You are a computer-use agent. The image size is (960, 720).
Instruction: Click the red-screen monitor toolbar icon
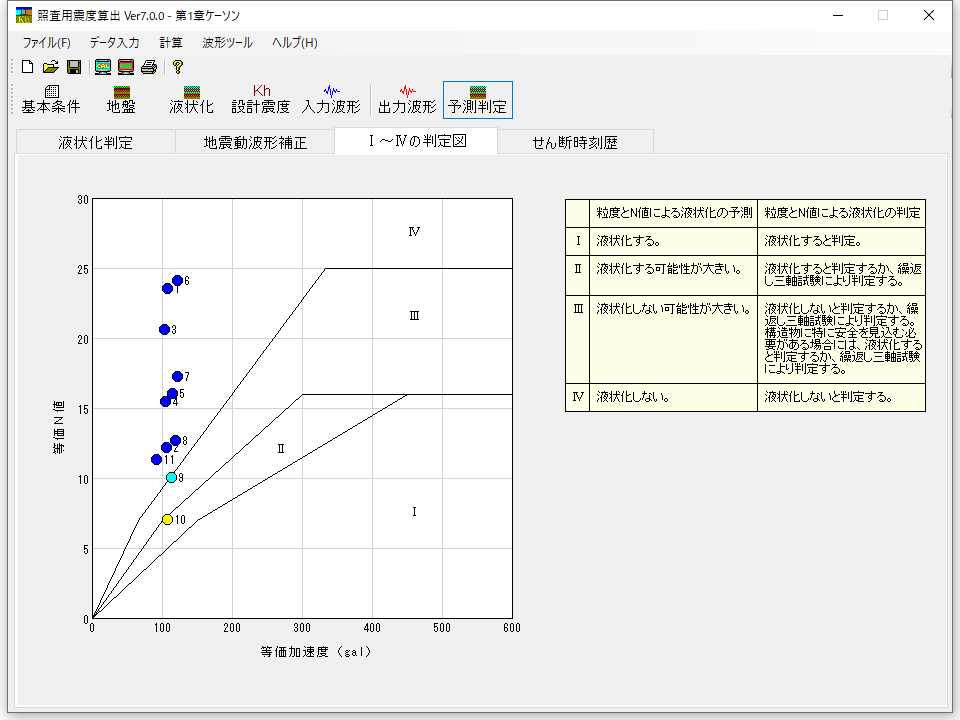pyautogui.click(x=126, y=67)
